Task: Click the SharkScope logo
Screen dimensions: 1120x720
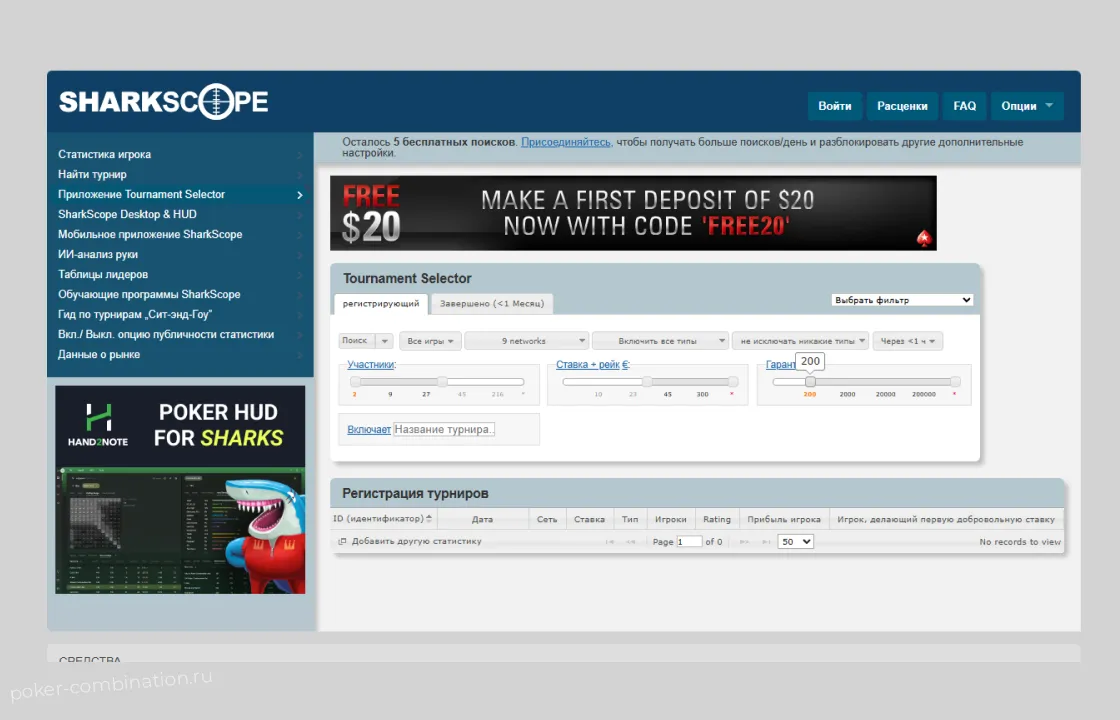Action: [163, 102]
